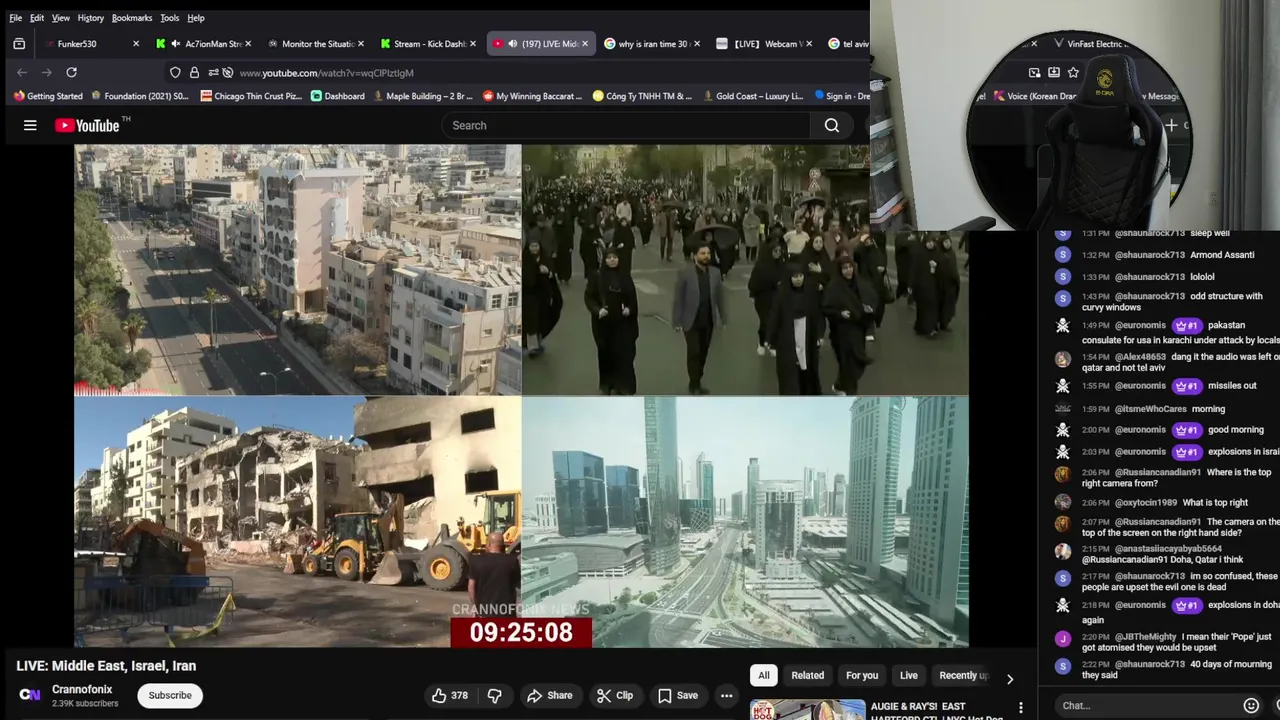
Task: Open Foundation (2021) bookmark
Action: point(140,96)
